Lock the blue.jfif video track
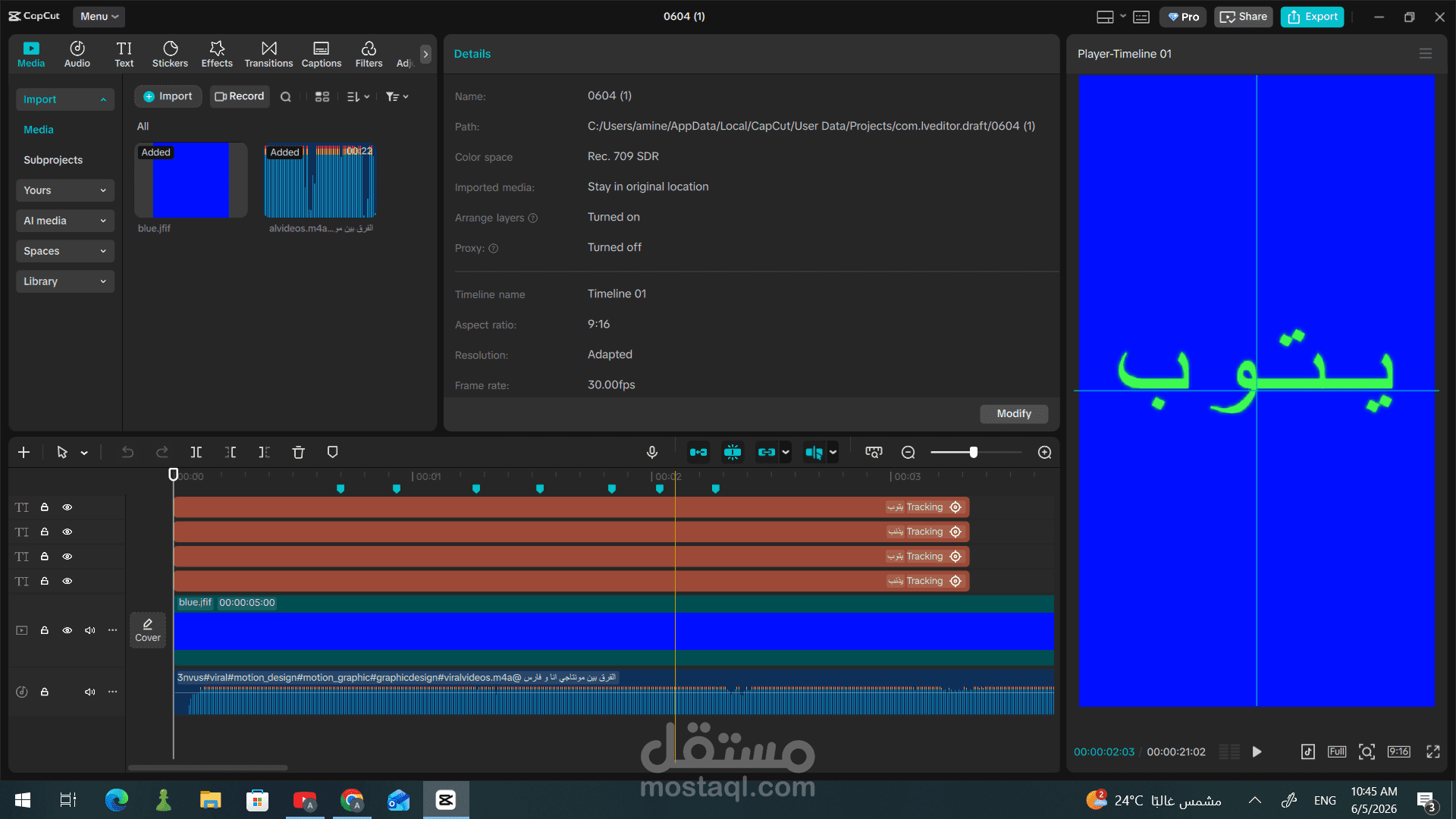The height and width of the screenshot is (819, 1456). coord(45,630)
